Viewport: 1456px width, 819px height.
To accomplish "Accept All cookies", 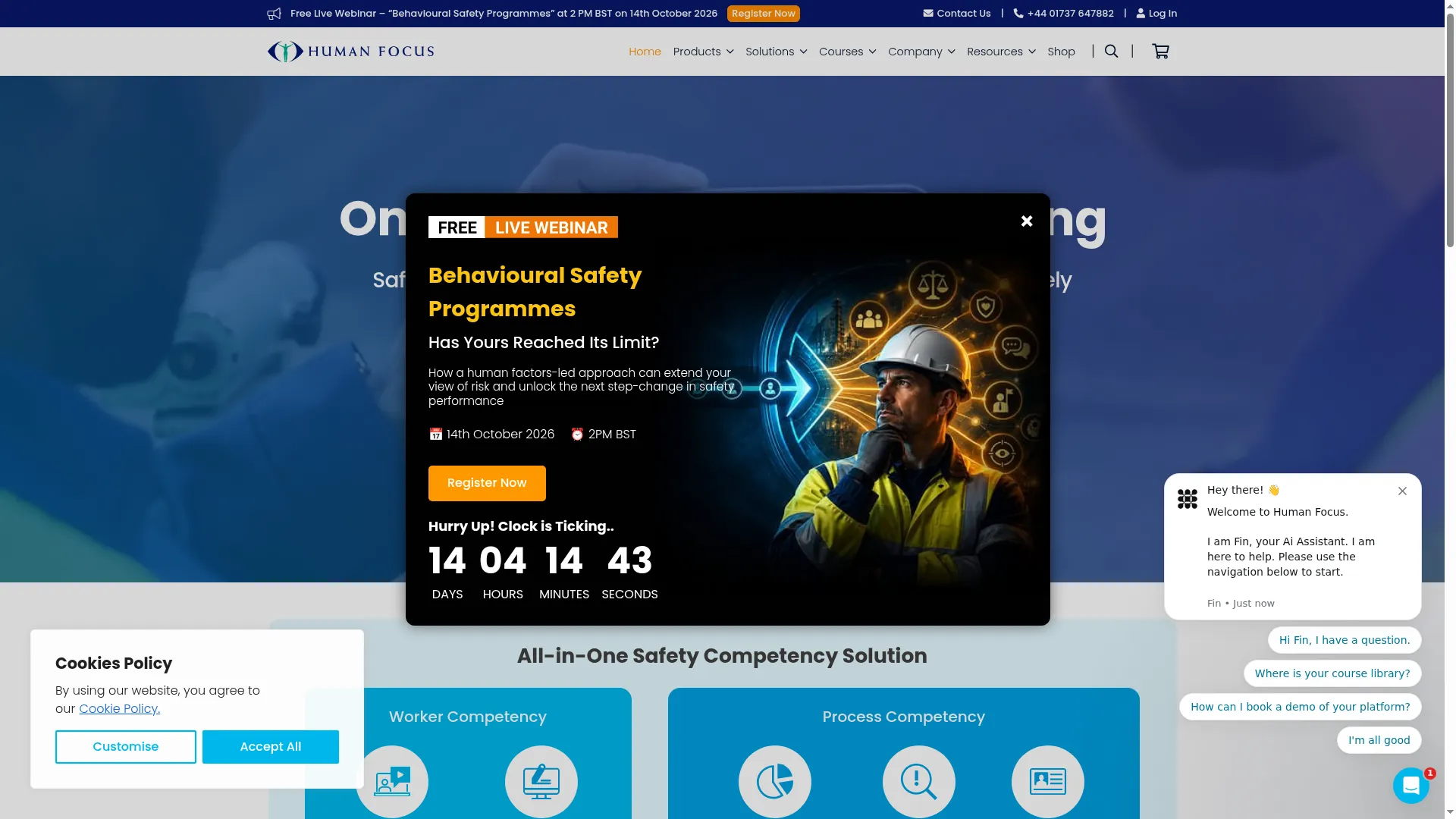I will pos(271,747).
